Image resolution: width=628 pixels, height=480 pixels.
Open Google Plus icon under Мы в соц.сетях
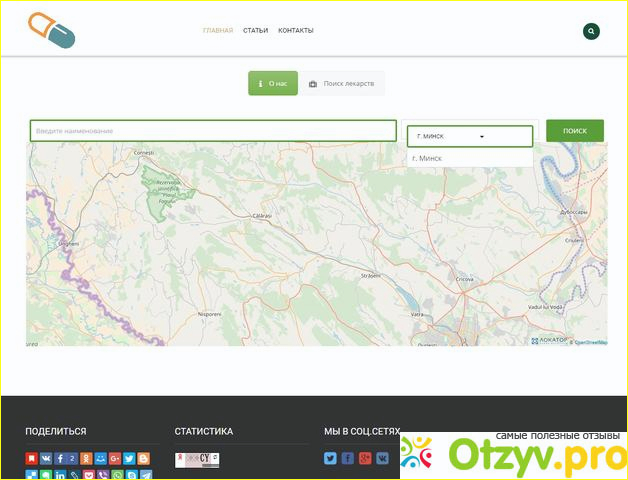click(x=365, y=458)
